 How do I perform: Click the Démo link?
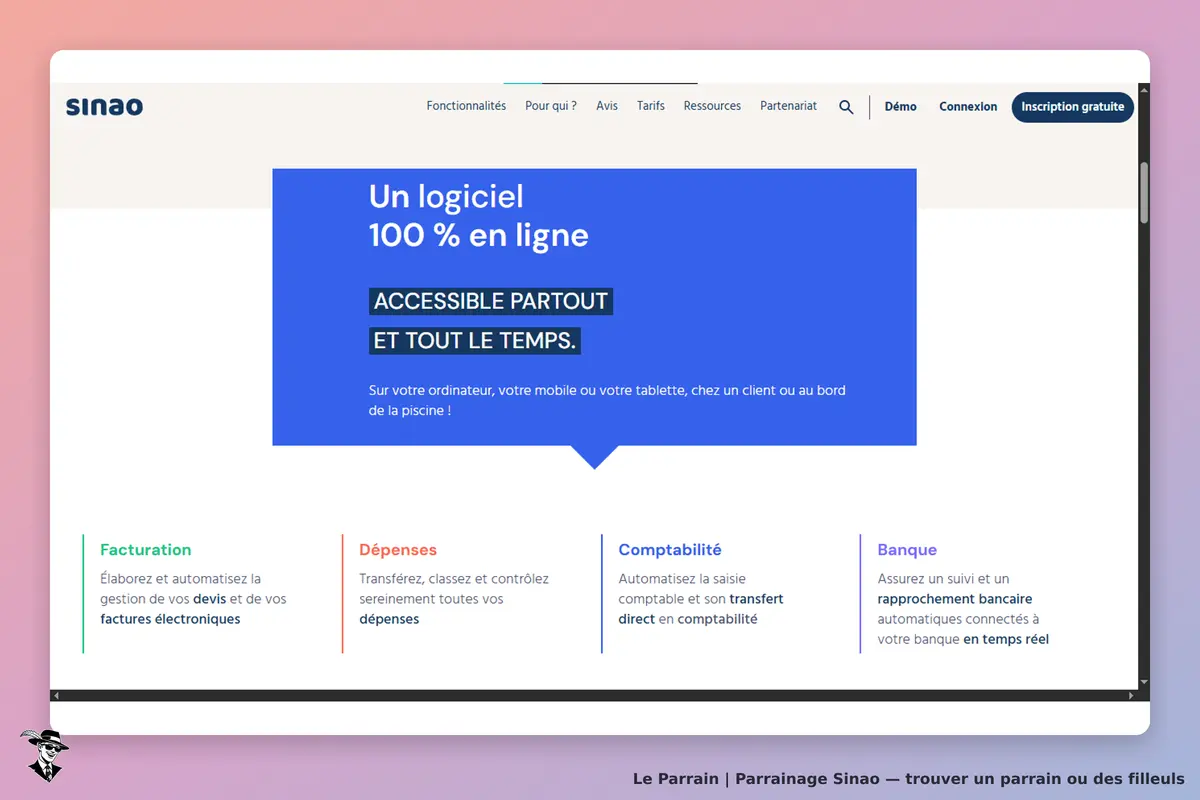(x=901, y=107)
